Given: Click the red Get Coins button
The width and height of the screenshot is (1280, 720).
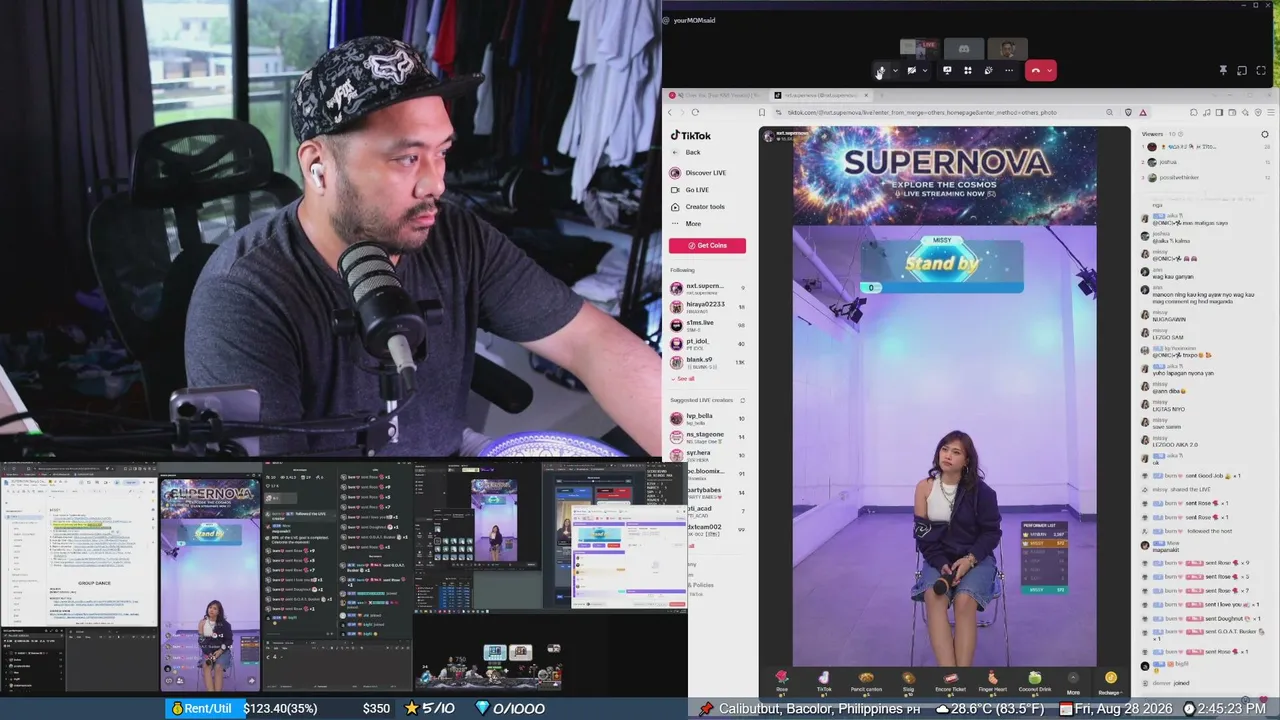Looking at the screenshot, I should click(x=707, y=245).
